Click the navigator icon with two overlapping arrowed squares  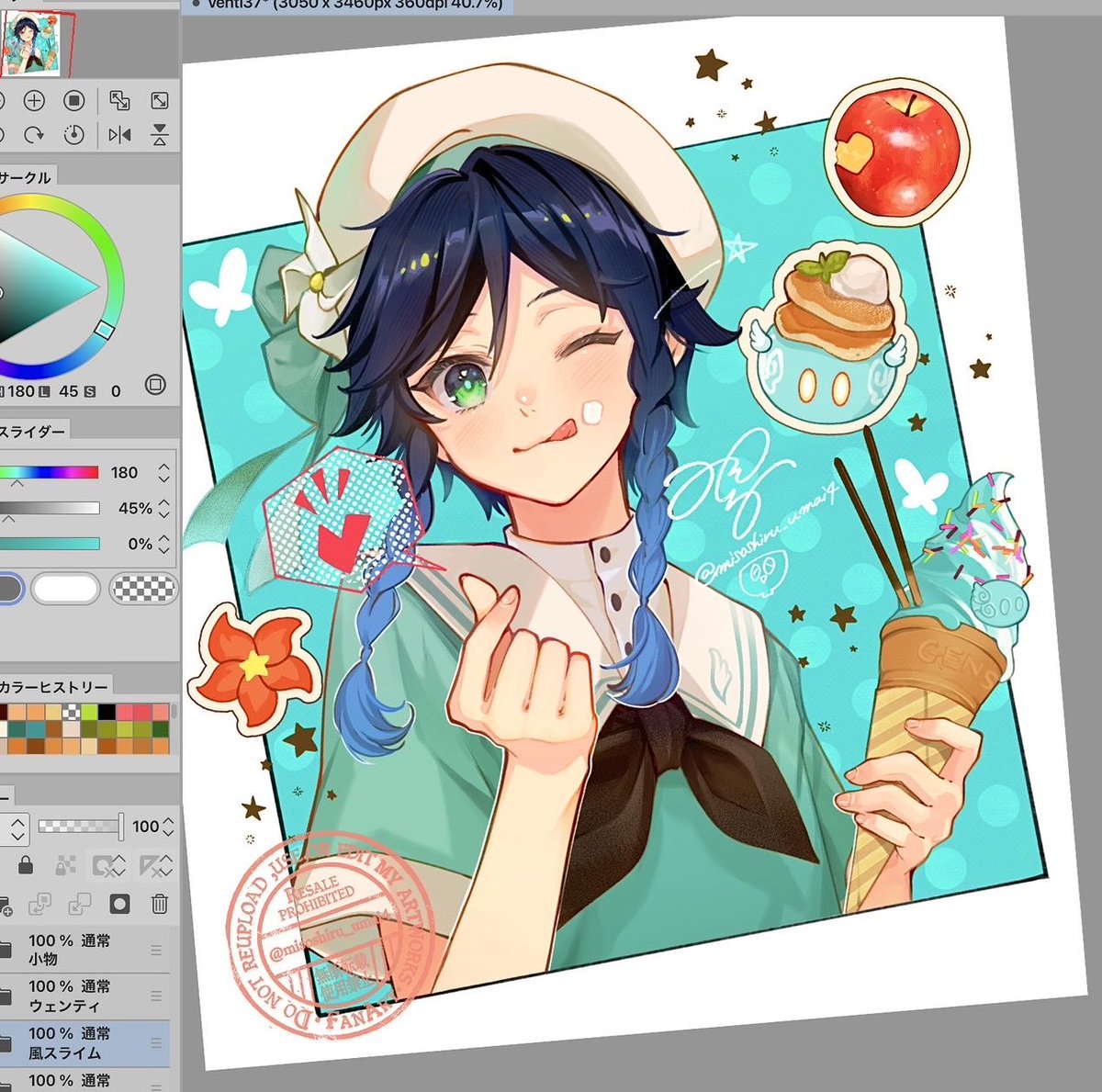pos(119,100)
